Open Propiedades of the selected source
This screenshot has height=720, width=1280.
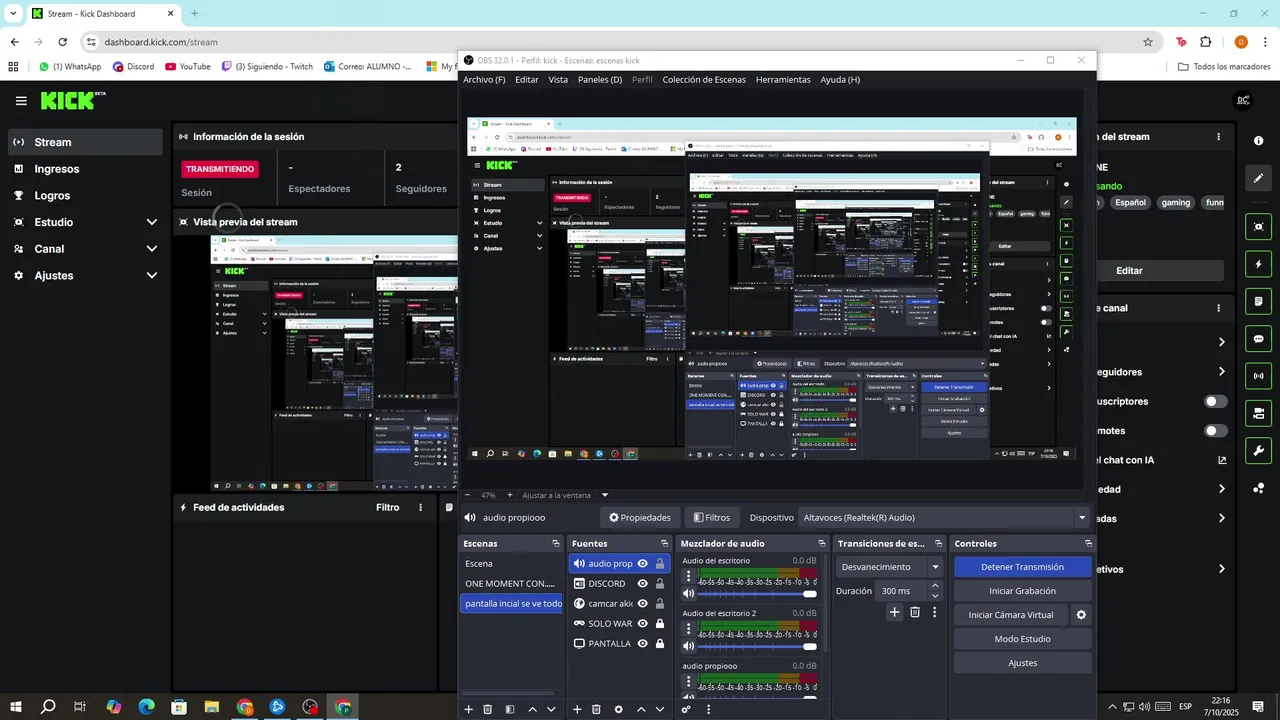pyautogui.click(x=640, y=518)
